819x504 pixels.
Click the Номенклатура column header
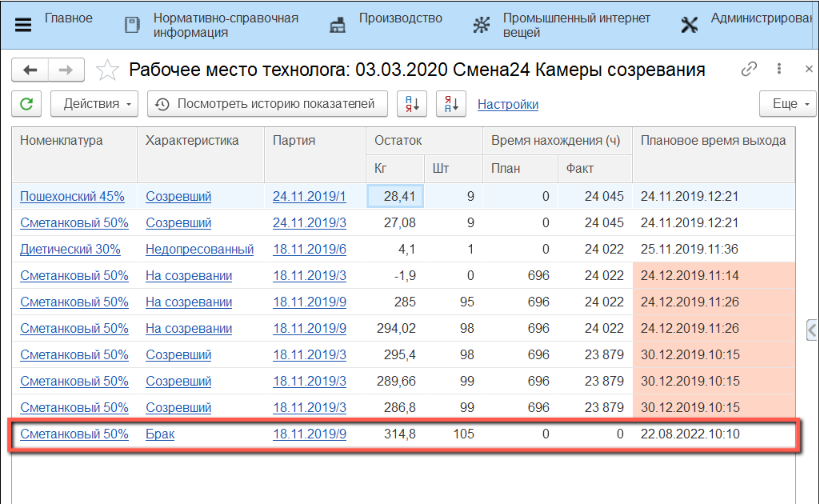[x=62, y=141]
